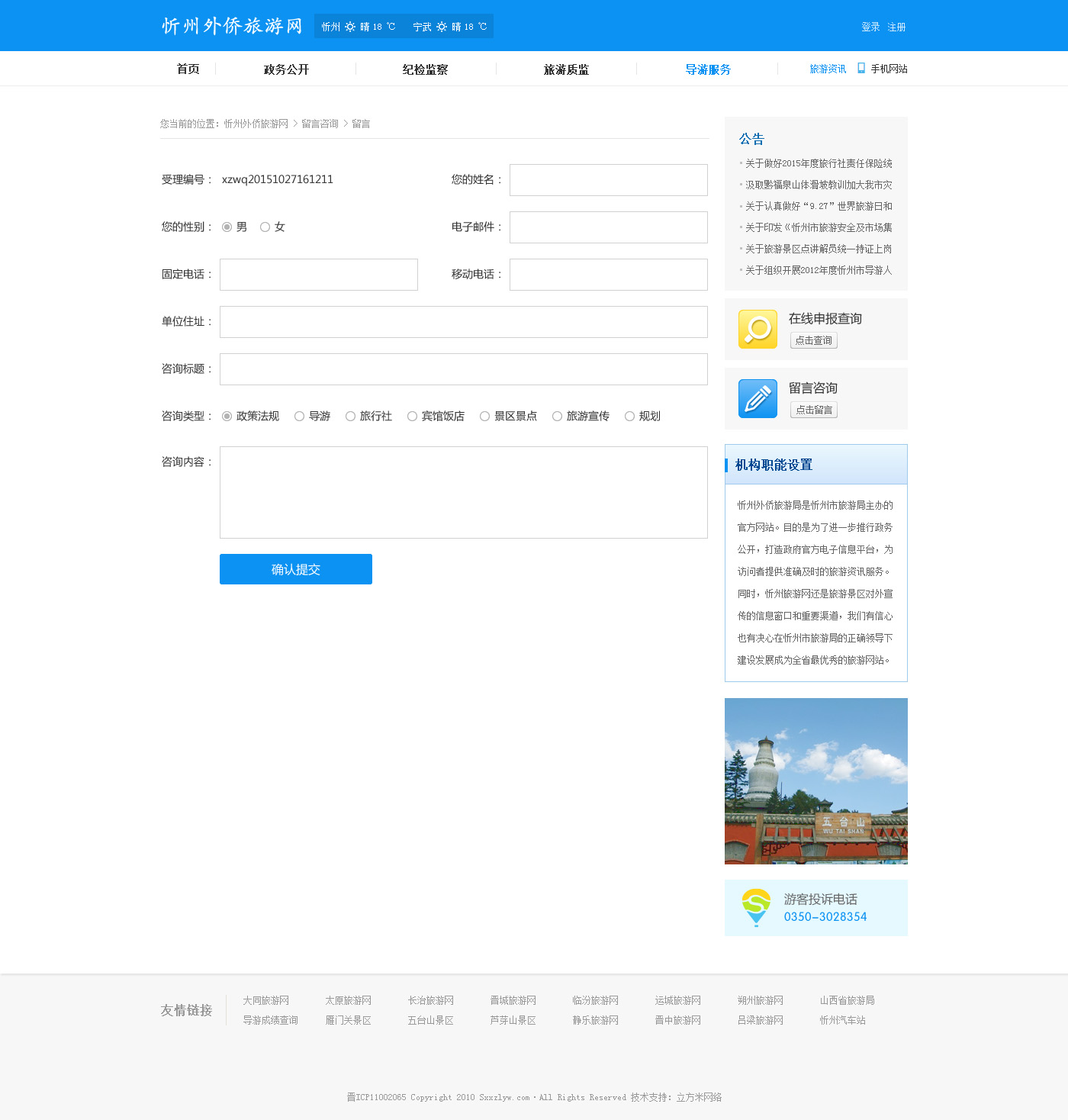1068x1120 pixels.
Task: Select 女 gender radio button
Action: (x=265, y=227)
